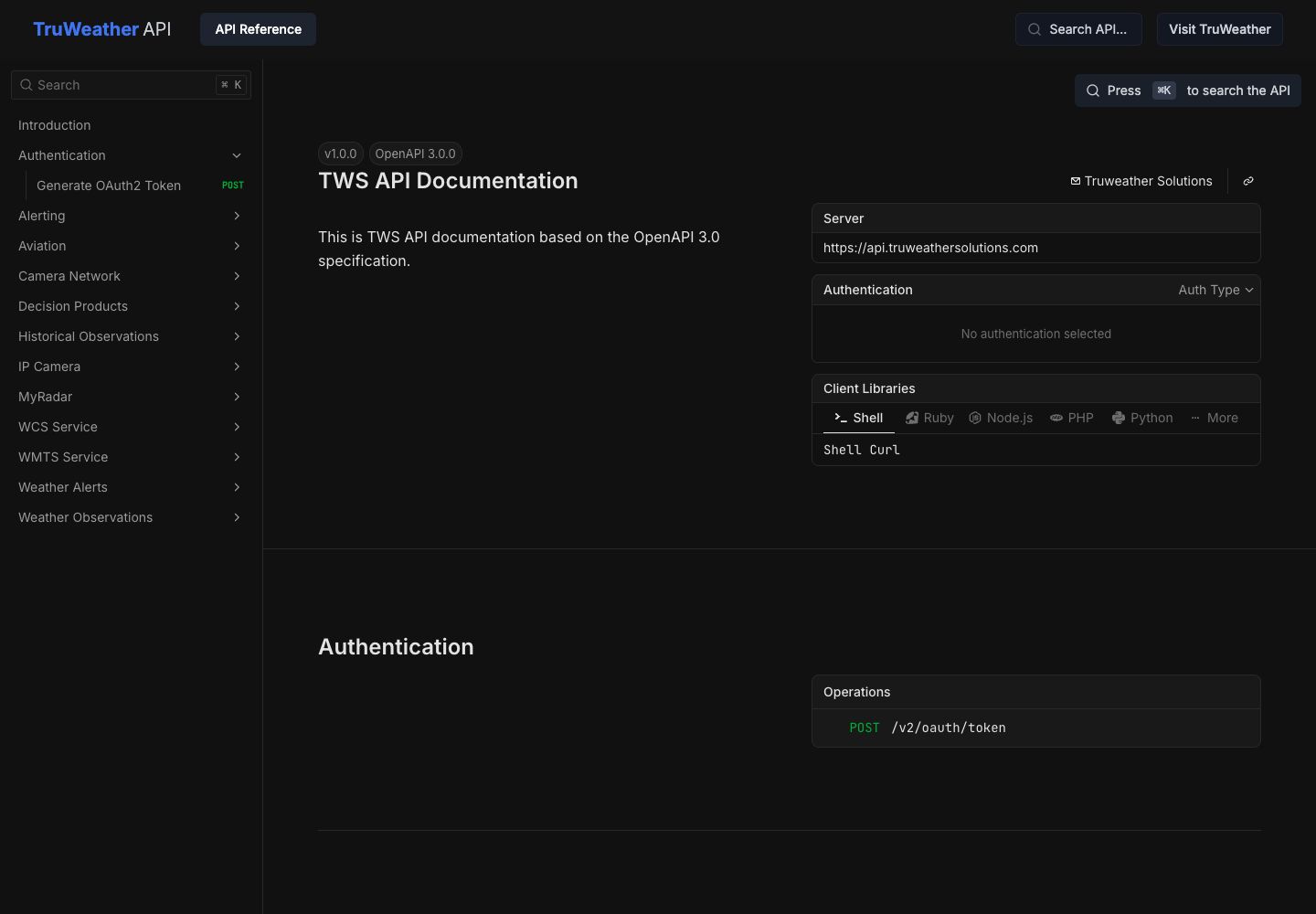Click the magnifier icon in Search API button
Image resolution: width=1316 pixels, height=914 pixels.
[x=1035, y=29]
